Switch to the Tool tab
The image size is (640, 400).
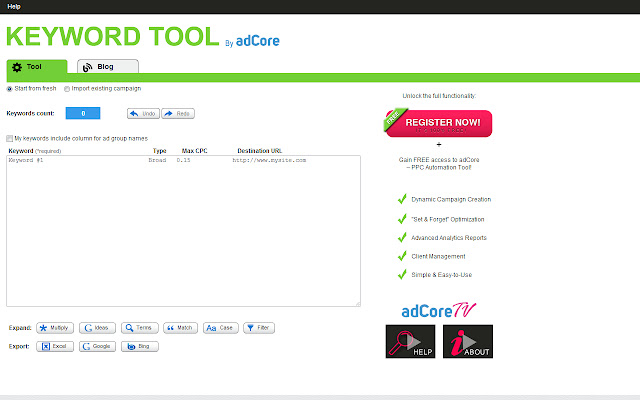point(37,67)
